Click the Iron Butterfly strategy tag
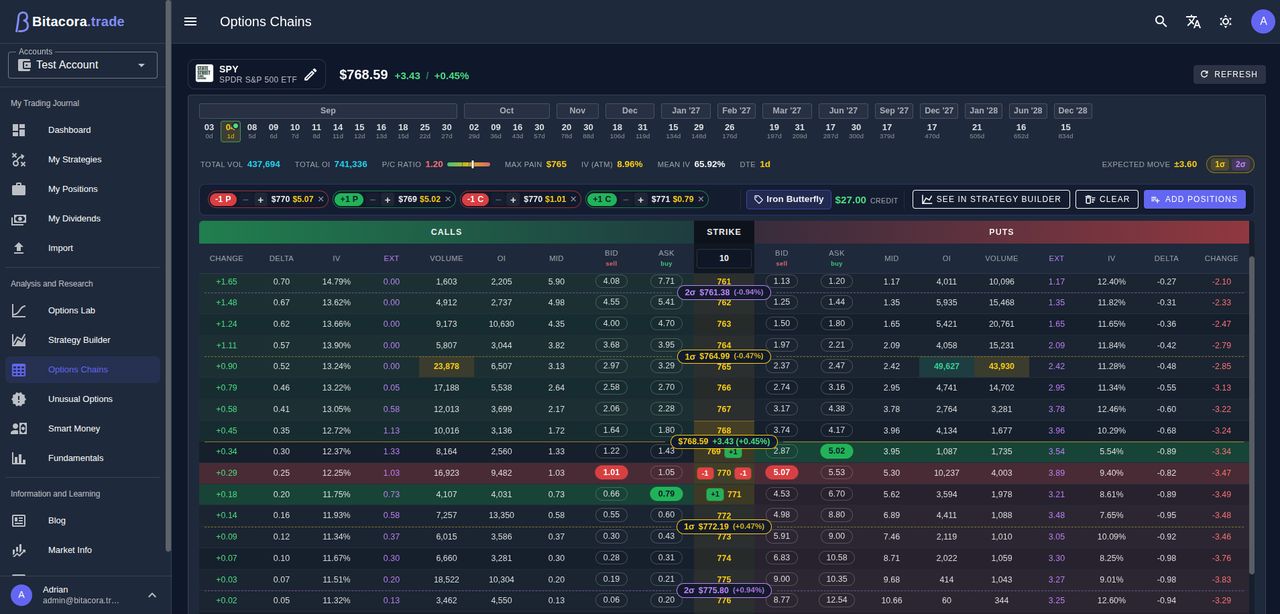 [x=788, y=199]
